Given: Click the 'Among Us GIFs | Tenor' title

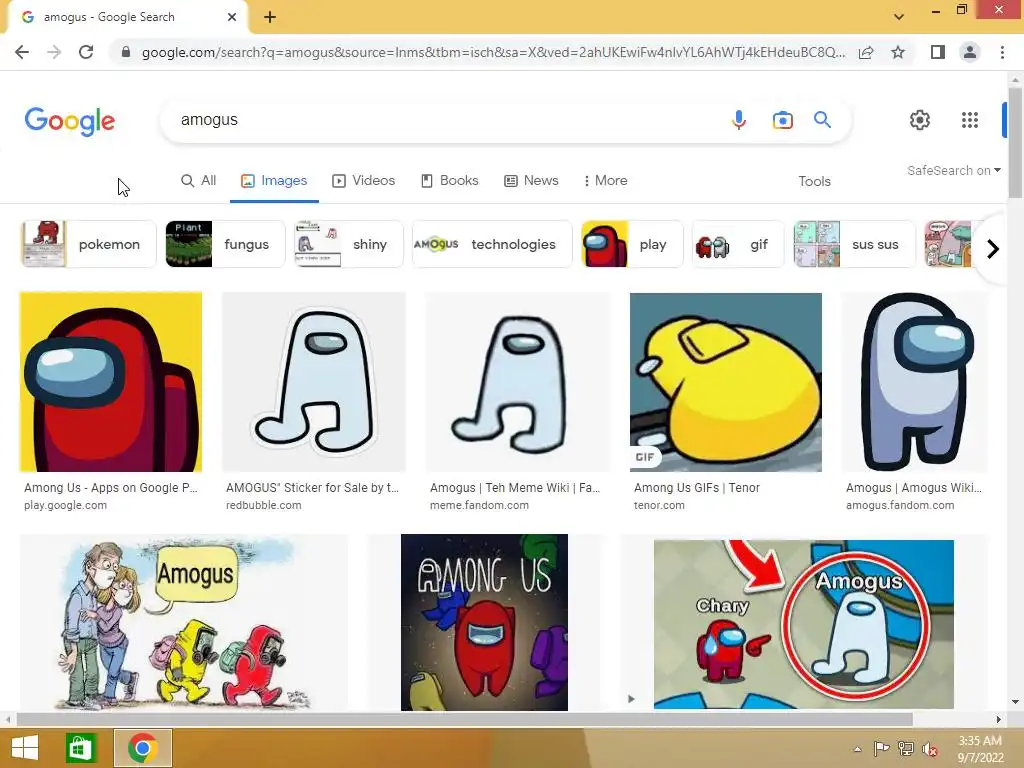Looking at the screenshot, I should pyautogui.click(x=697, y=488).
